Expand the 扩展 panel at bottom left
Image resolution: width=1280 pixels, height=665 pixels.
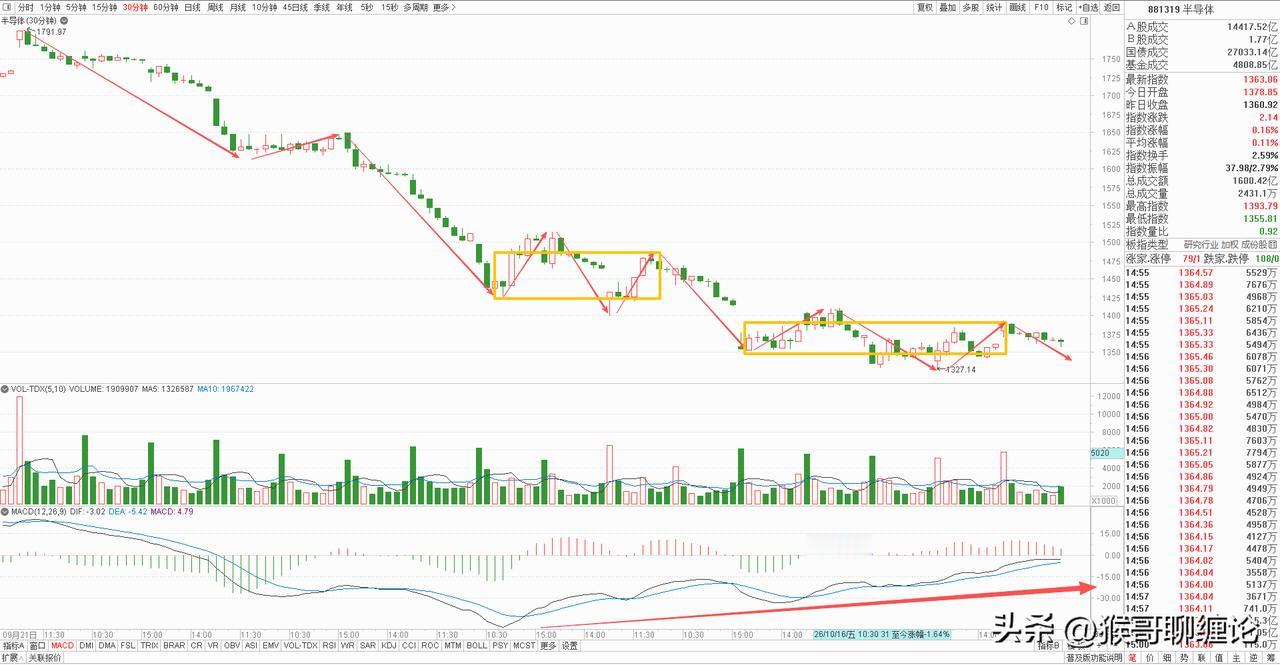[11, 658]
